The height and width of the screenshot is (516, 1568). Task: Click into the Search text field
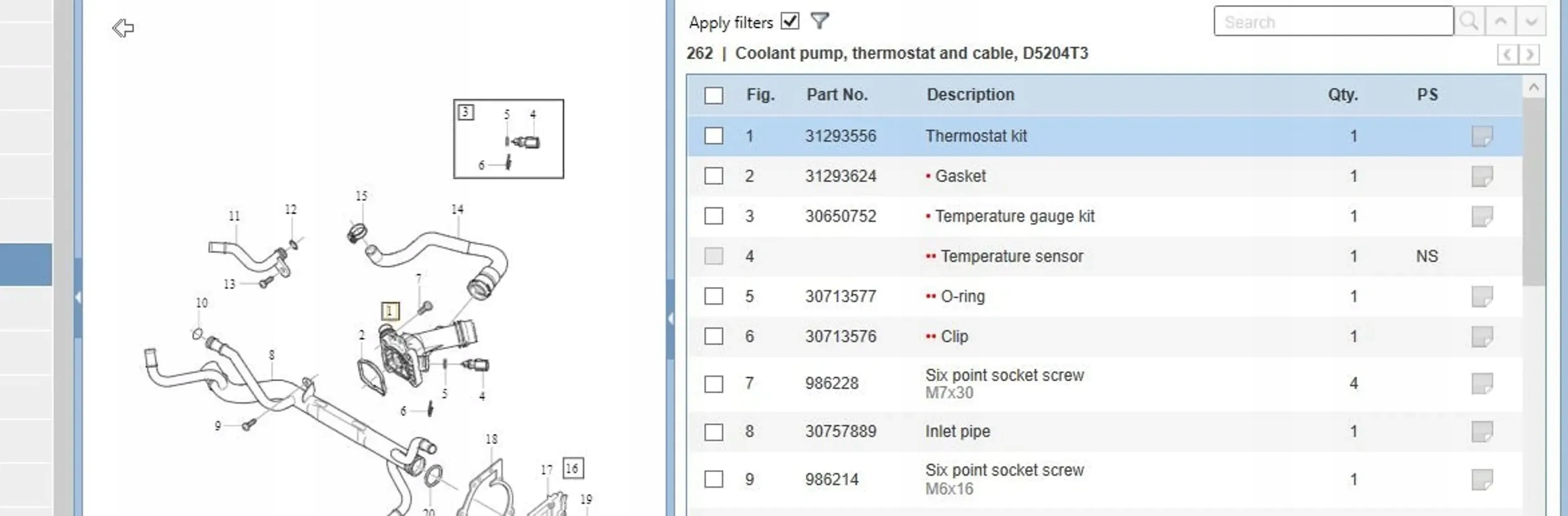[1333, 22]
